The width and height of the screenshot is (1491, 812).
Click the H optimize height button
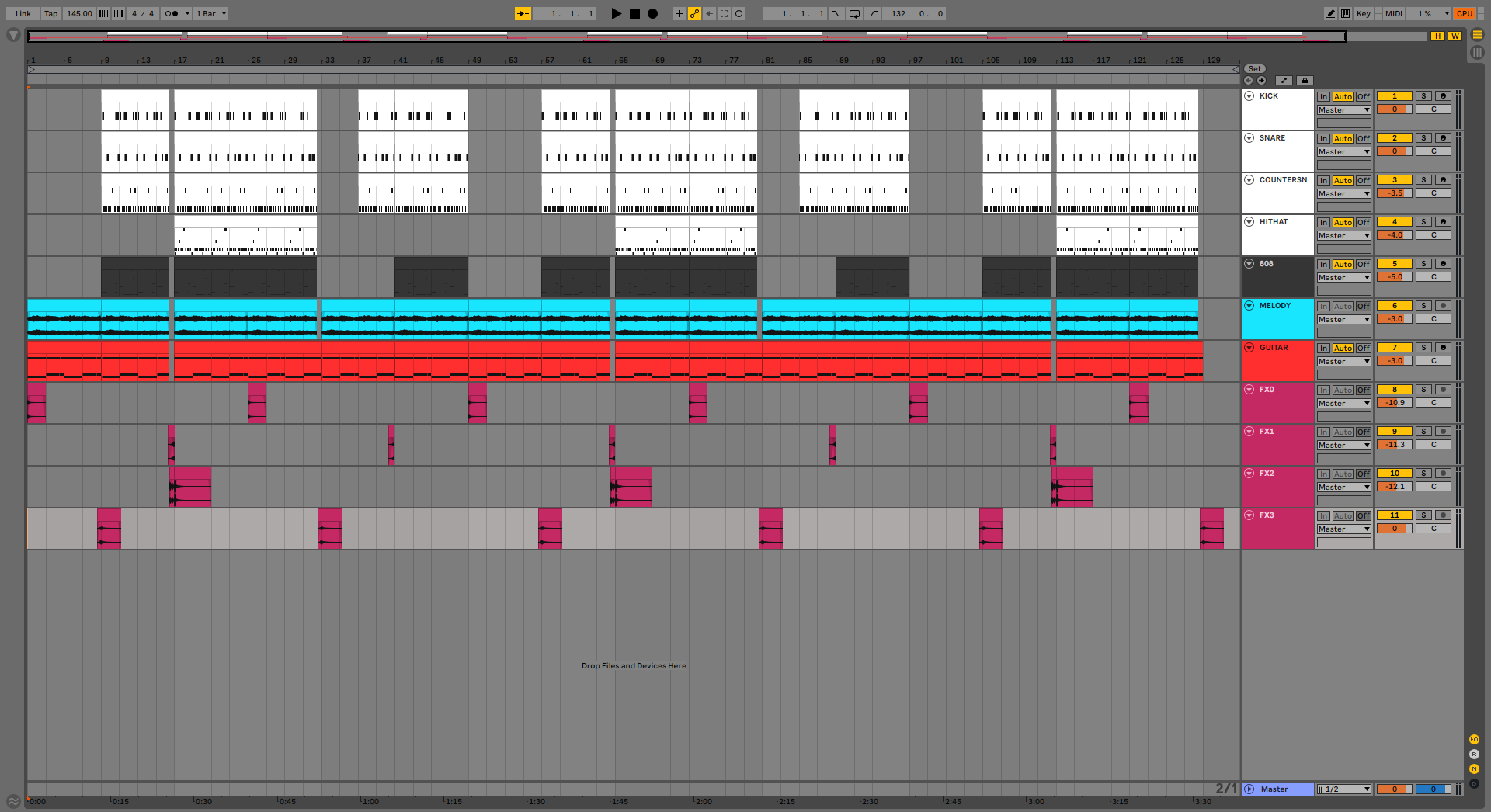[1438, 36]
